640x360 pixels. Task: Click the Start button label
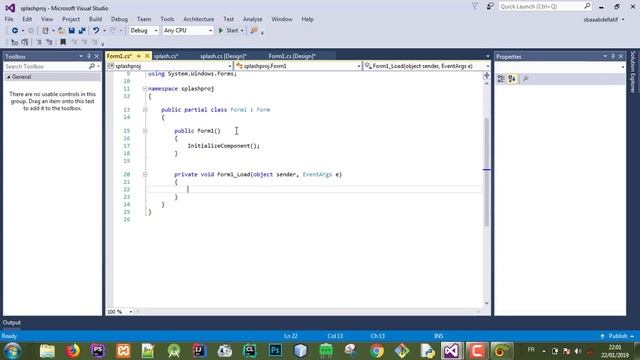232,31
